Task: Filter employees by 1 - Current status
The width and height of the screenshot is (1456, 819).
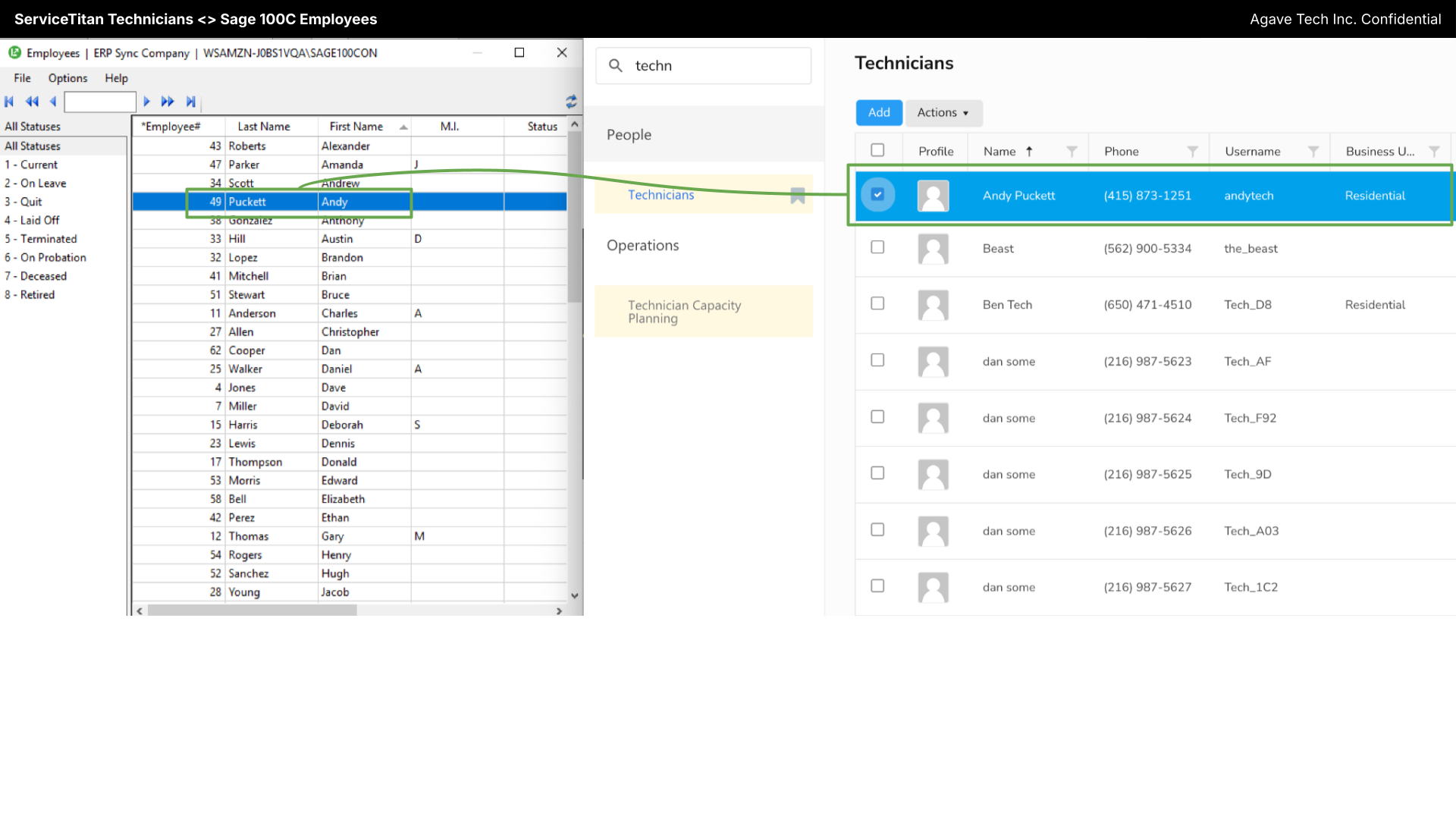Action: click(31, 165)
